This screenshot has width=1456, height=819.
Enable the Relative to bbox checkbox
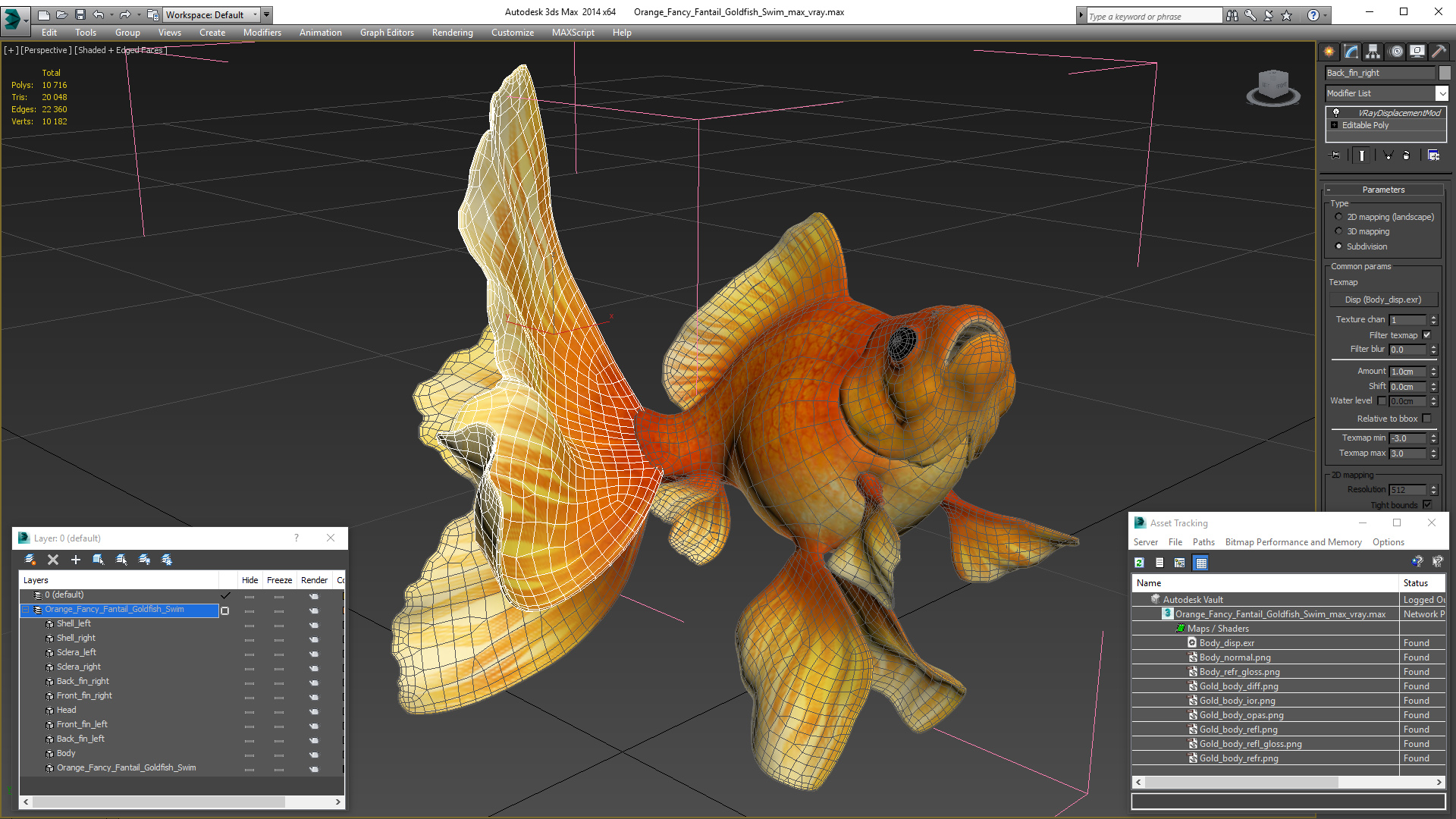pyautogui.click(x=1426, y=419)
